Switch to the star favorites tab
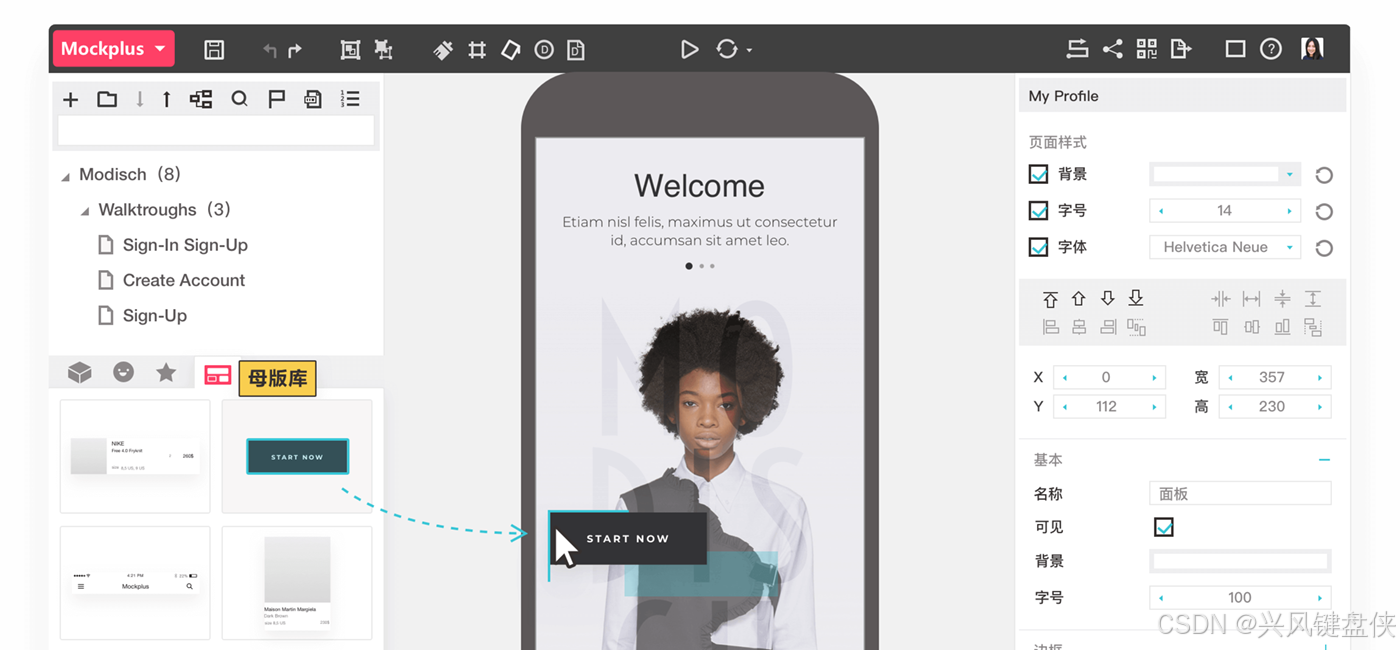 pos(166,372)
